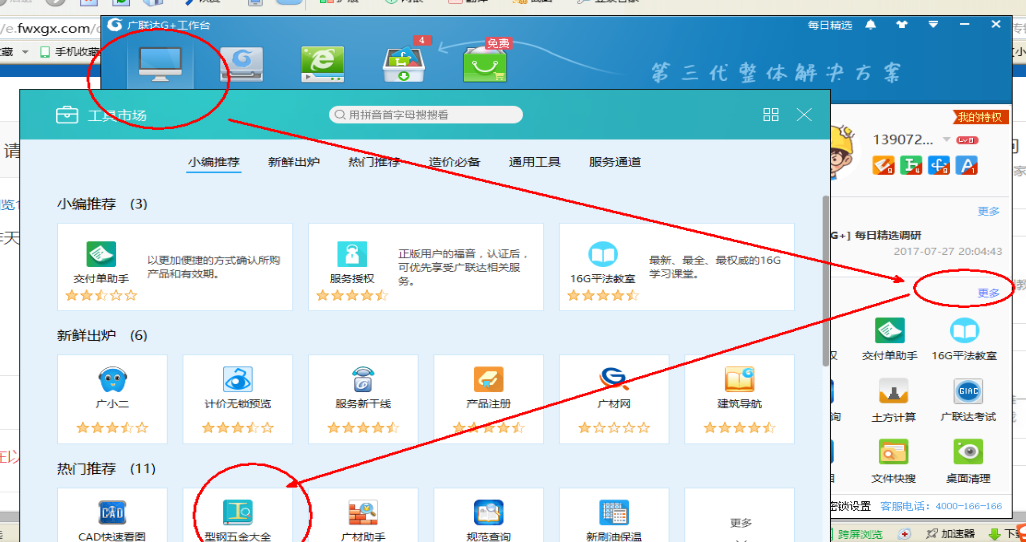Open 桌面清理 in the right panel
1026x542 pixels.
[968, 461]
